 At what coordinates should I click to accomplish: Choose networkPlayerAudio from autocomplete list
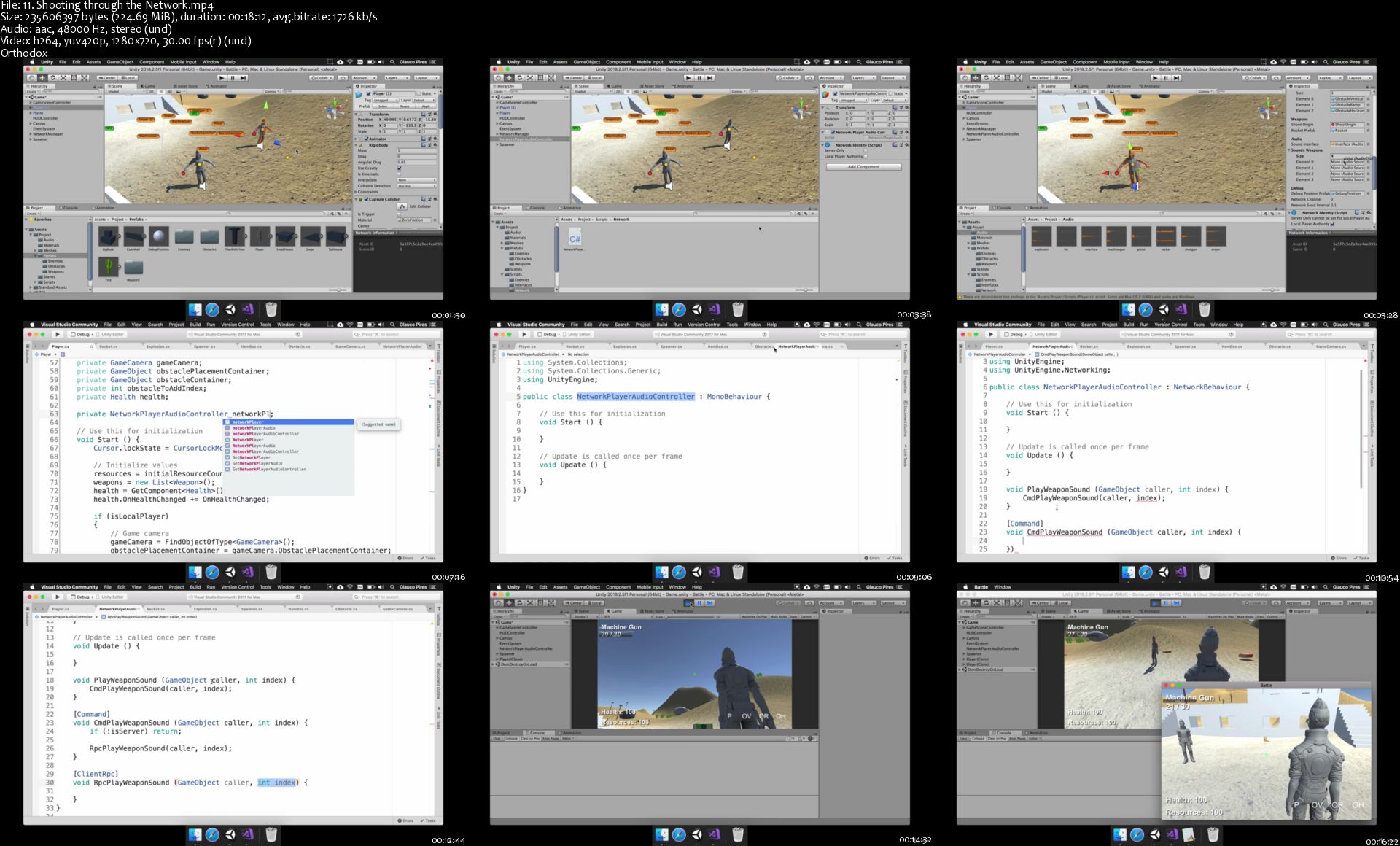pos(254,428)
